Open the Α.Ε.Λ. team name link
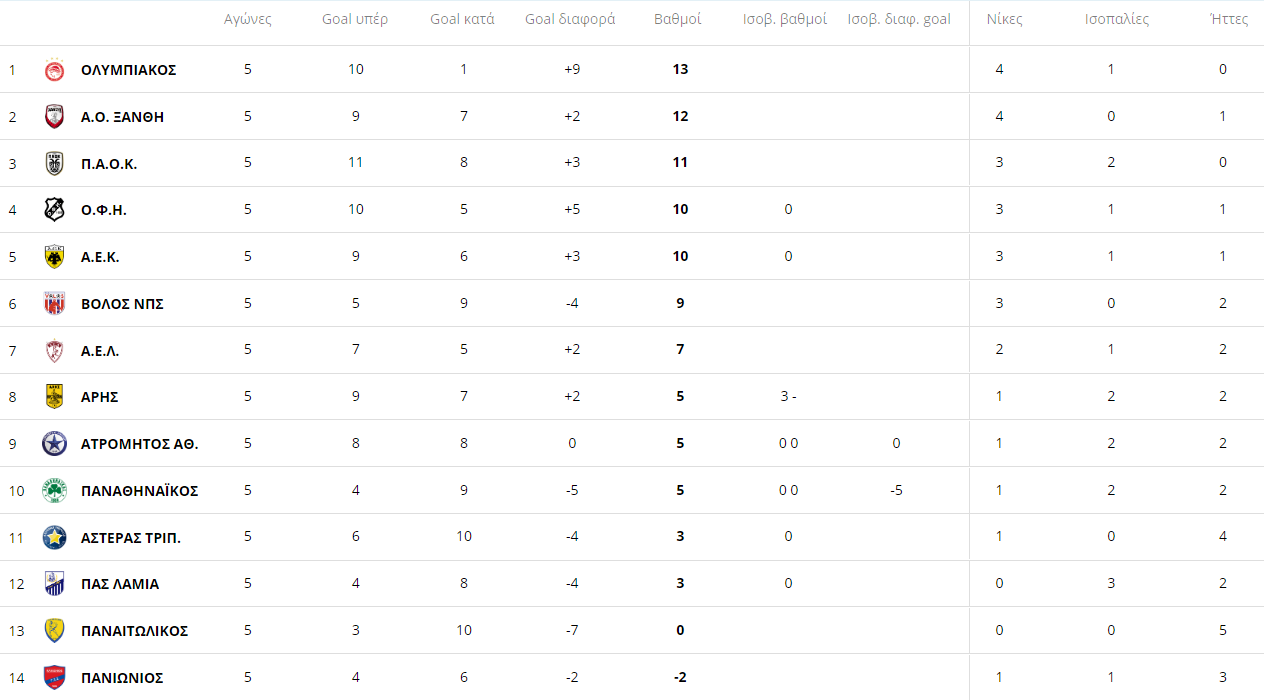Image resolution: width=1264 pixels, height=700 pixels. (100, 351)
